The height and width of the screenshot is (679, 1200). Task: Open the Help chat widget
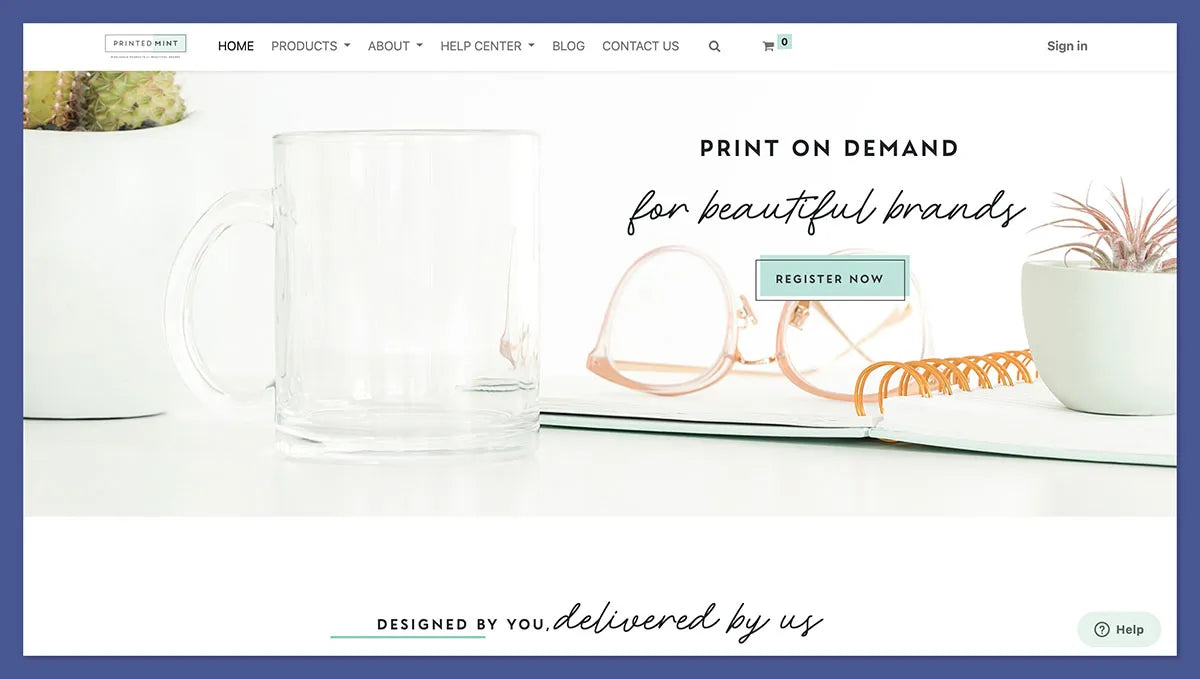coord(1119,629)
